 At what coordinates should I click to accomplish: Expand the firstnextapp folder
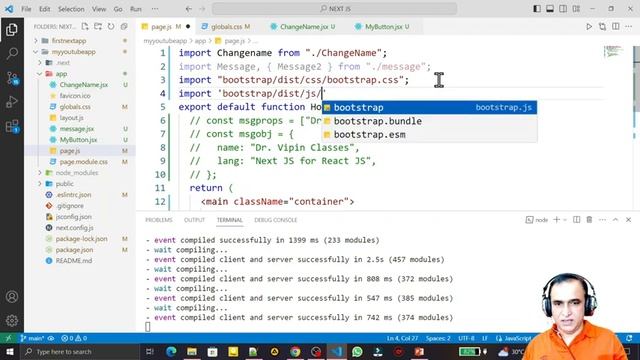point(80,40)
